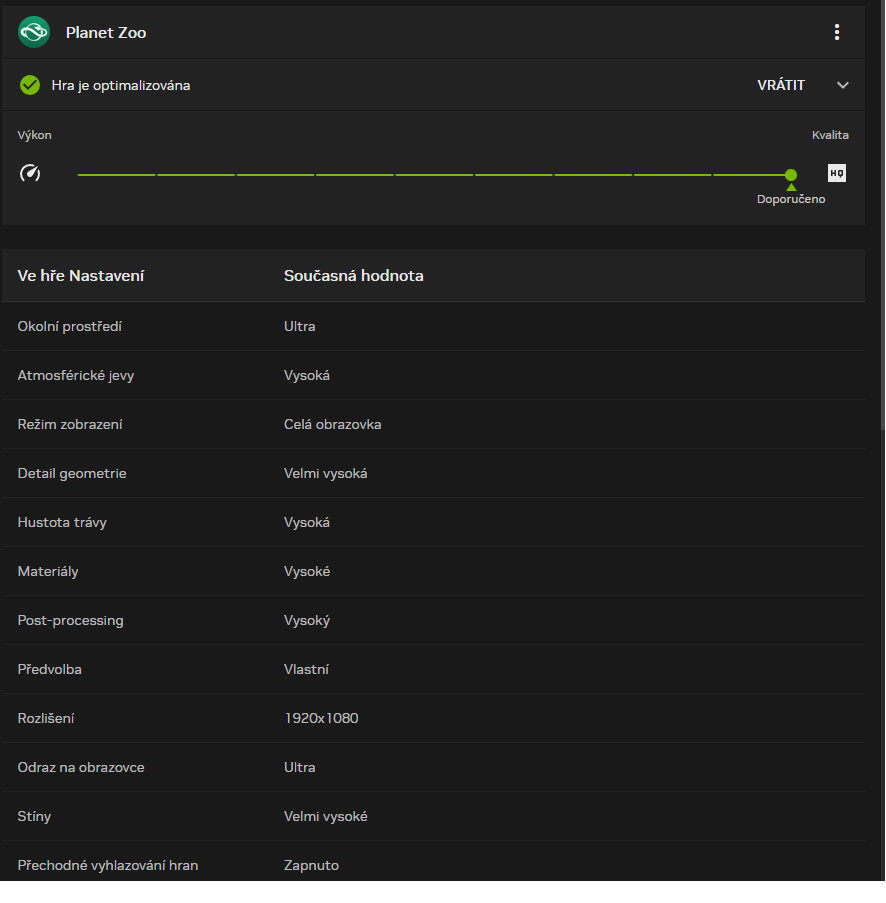Click the 'Hra je optimalizována' status text
The width and height of the screenshot is (886, 903).
tap(121, 85)
